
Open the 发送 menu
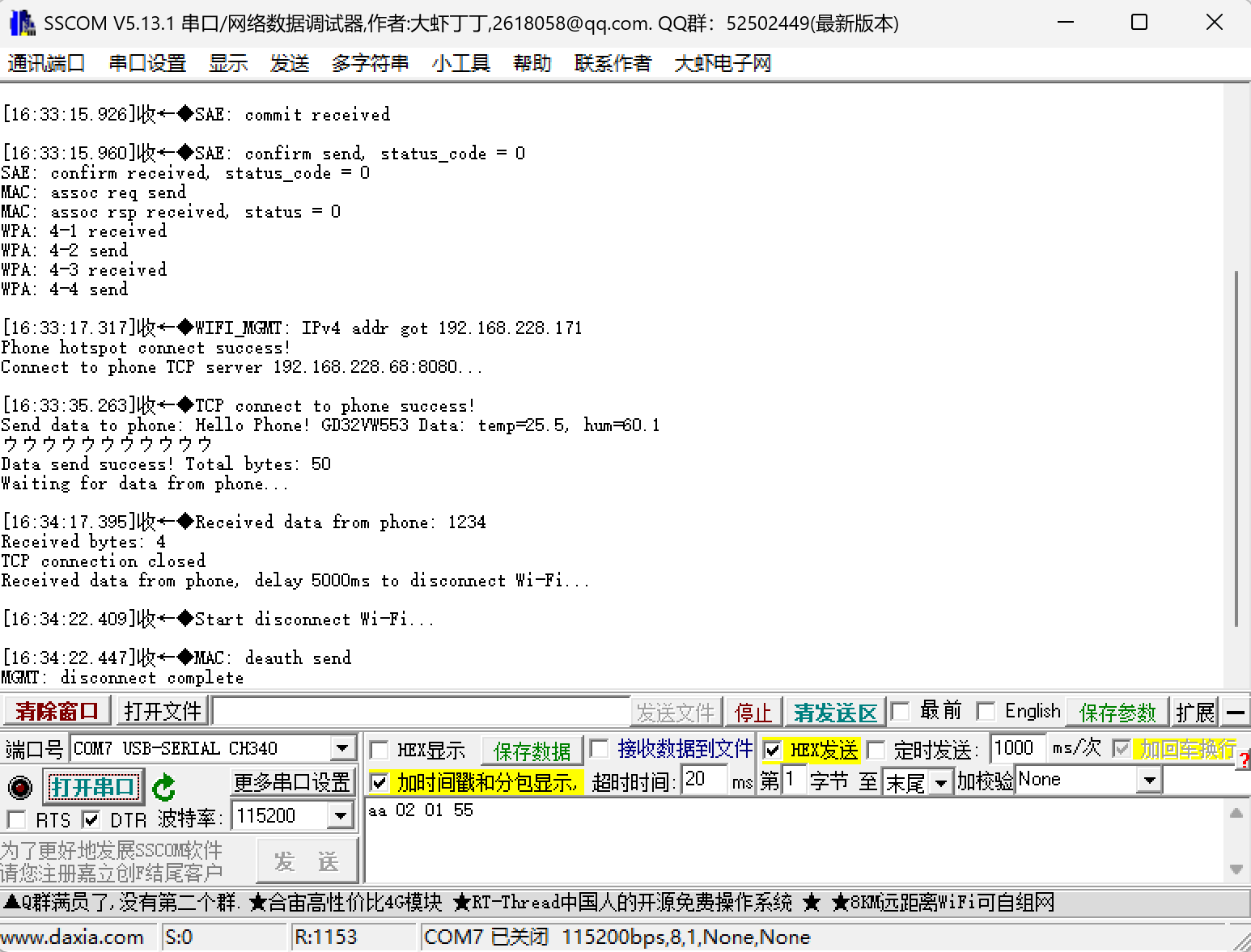[x=290, y=63]
